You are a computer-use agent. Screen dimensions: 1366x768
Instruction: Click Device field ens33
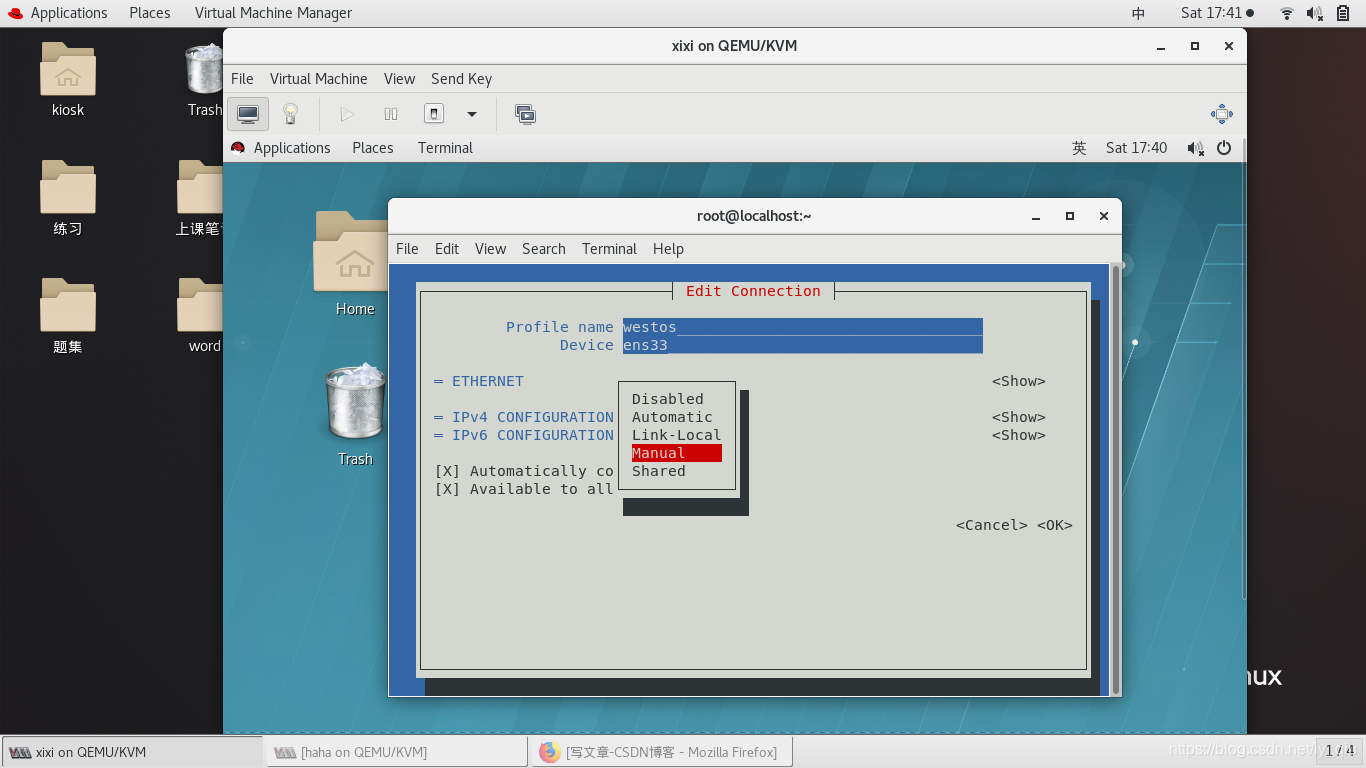pyautogui.click(x=802, y=345)
